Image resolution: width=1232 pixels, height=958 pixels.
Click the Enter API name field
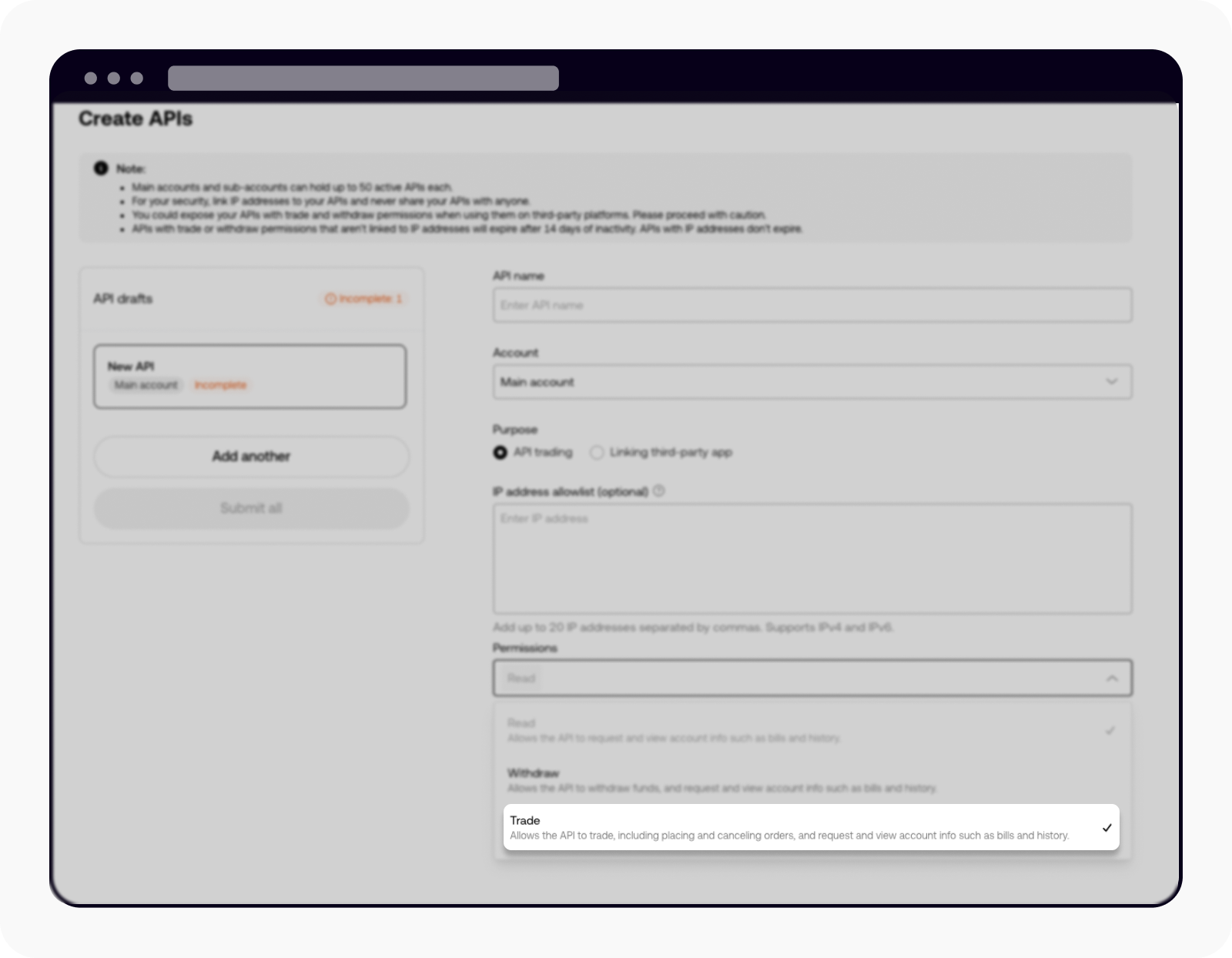(812, 305)
